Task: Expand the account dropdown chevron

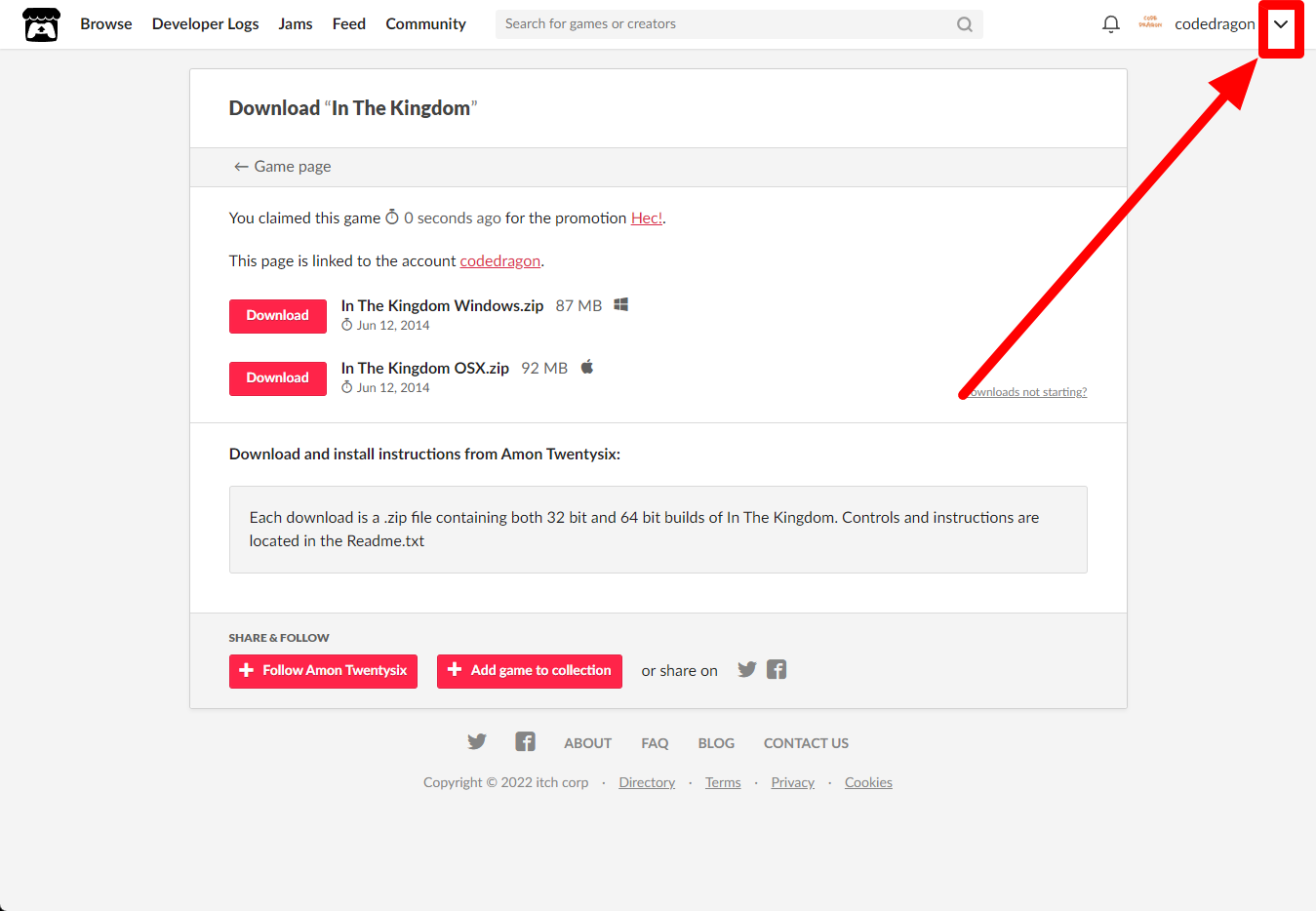Action: click(x=1281, y=24)
